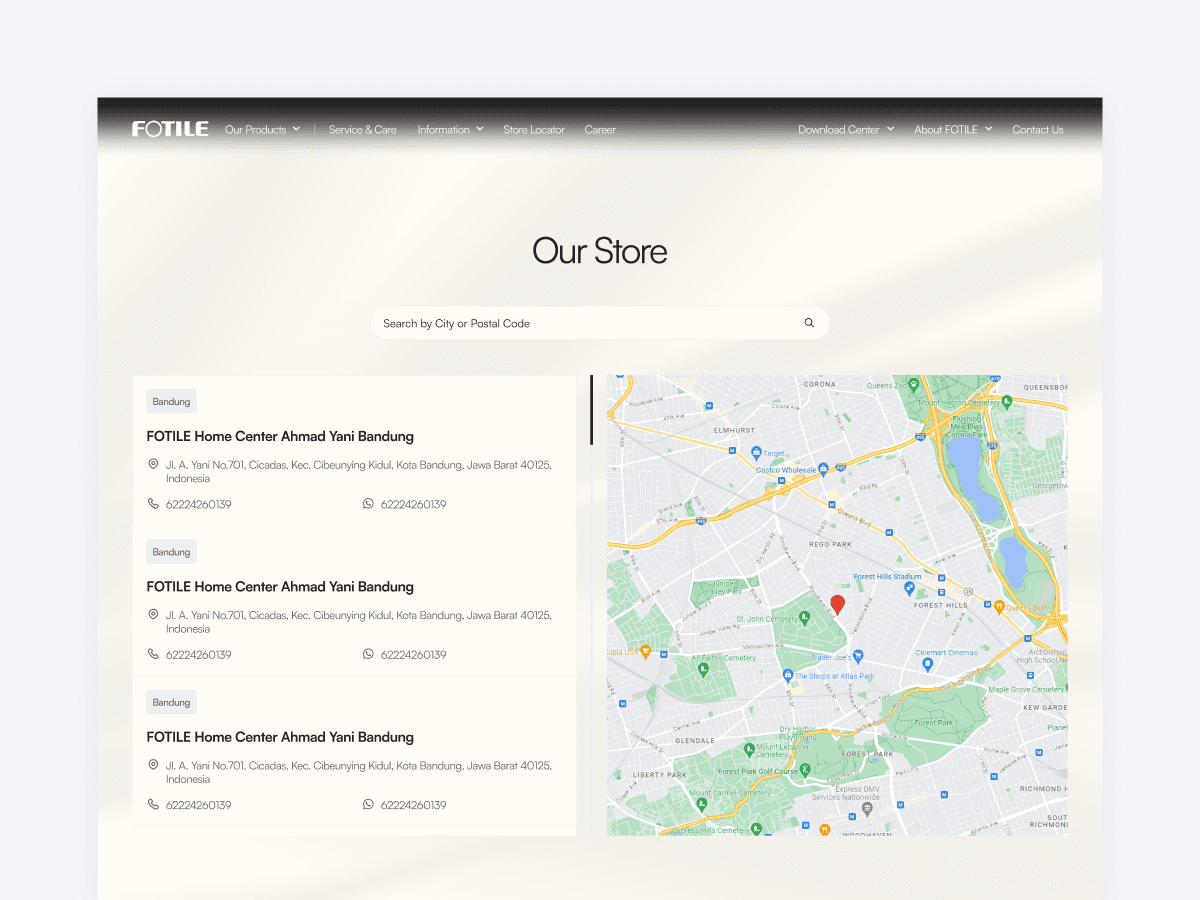The image size is (1200, 900).
Task: Click the phone icon in the last store card
Action: (x=153, y=804)
